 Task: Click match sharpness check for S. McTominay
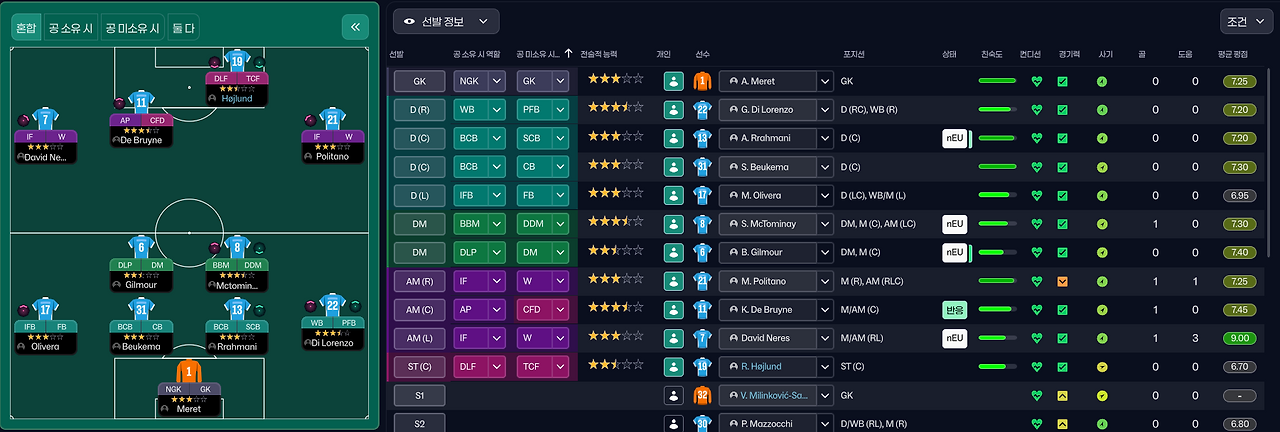[x=1063, y=224]
